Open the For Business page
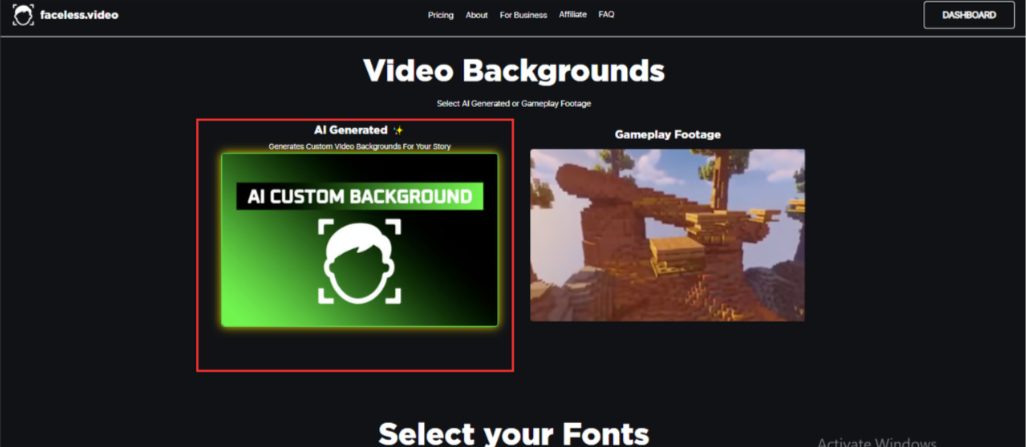The width and height of the screenshot is (1026, 447). [x=523, y=15]
